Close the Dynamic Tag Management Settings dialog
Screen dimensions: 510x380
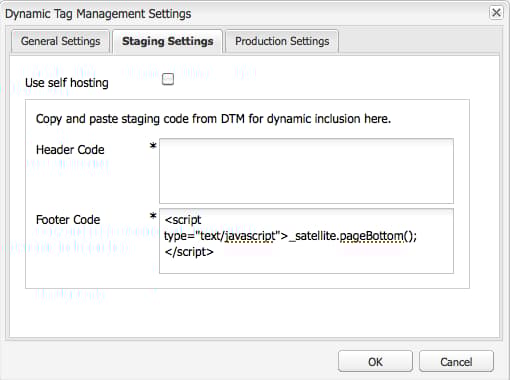tap(496, 13)
